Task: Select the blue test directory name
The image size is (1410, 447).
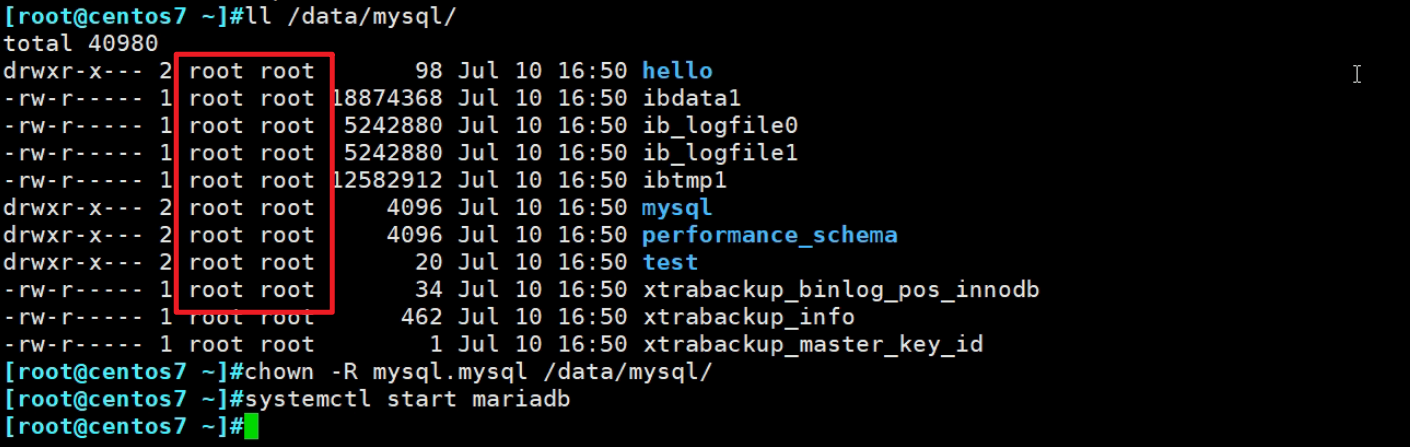Action: point(670,262)
